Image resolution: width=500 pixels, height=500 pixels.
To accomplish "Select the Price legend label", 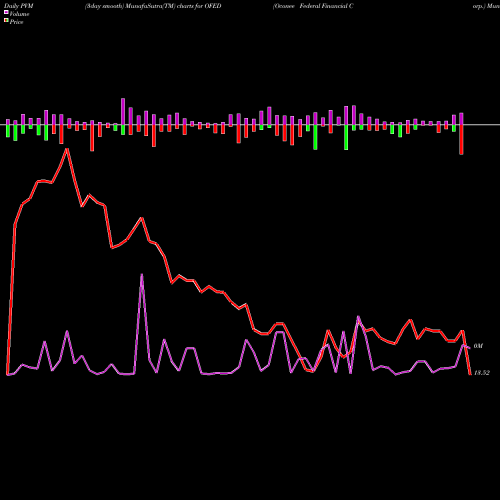I will pos(16,22).
